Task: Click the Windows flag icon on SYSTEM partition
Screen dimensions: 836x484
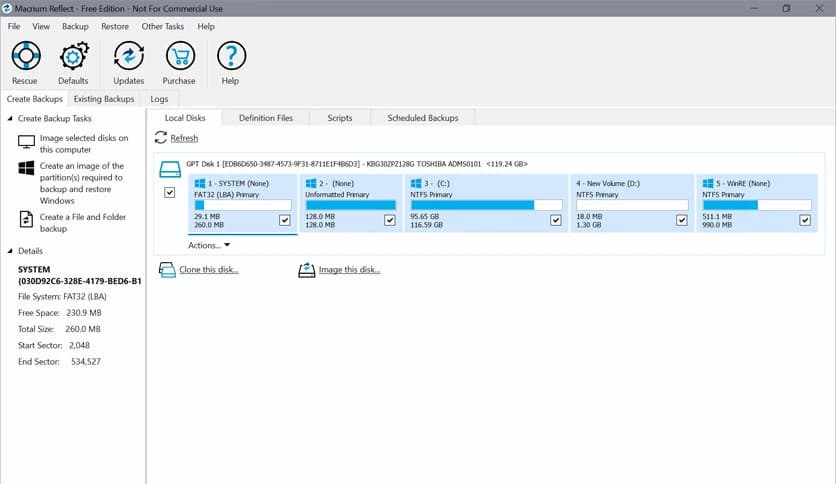Action: pos(200,183)
